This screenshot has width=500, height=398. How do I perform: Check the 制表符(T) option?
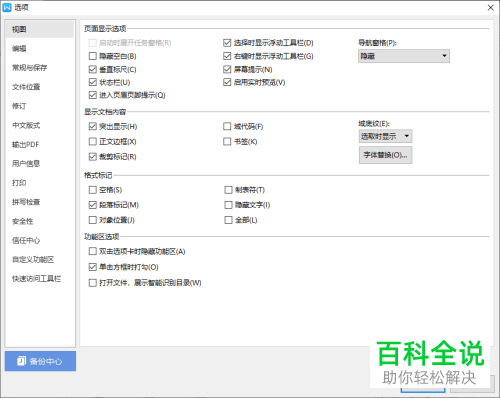pos(228,190)
